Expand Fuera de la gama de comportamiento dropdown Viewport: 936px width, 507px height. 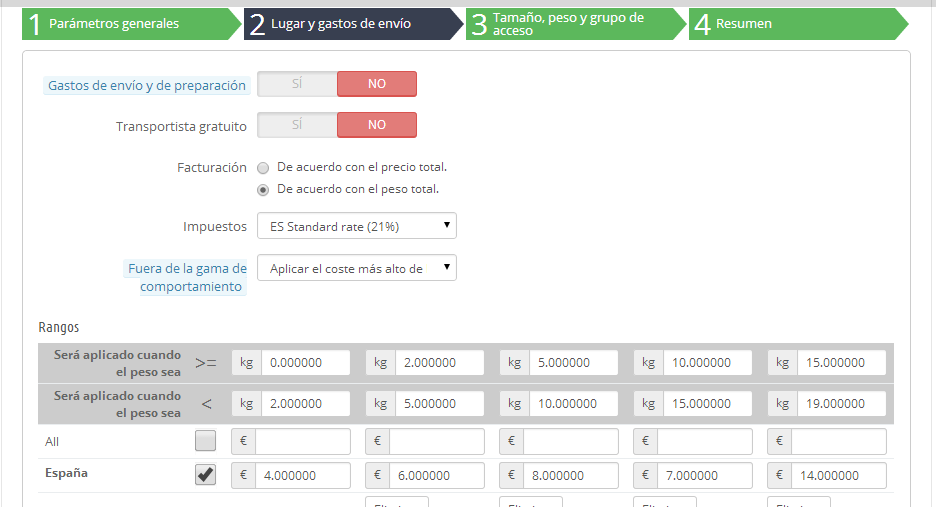(x=357, y=268)
